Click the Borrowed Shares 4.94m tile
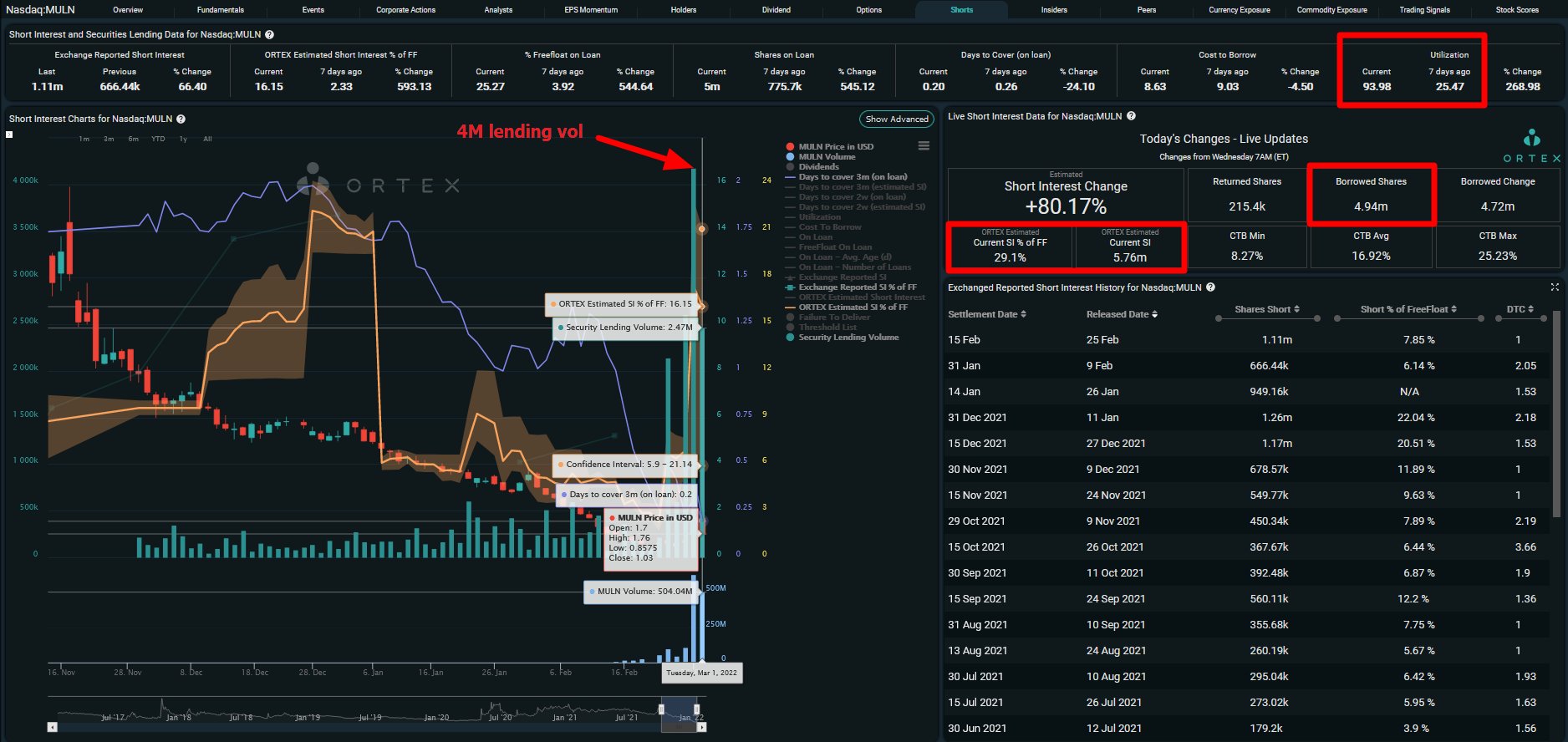 [1371, 195]
